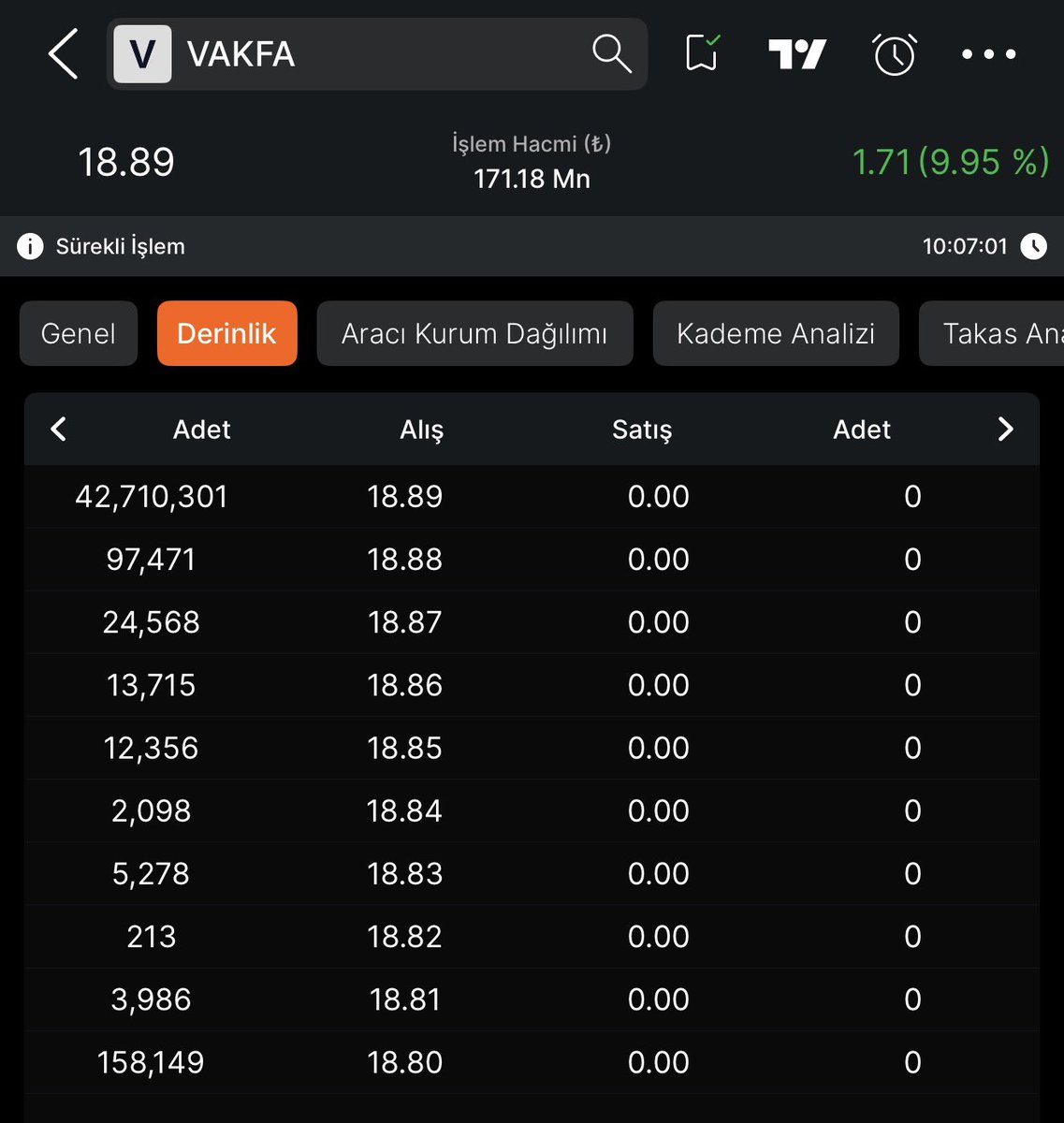The height and width of the screenshot is (1123, 1064).
Task: Show next depth columns with right chevron
Action: coord(1006,430)
